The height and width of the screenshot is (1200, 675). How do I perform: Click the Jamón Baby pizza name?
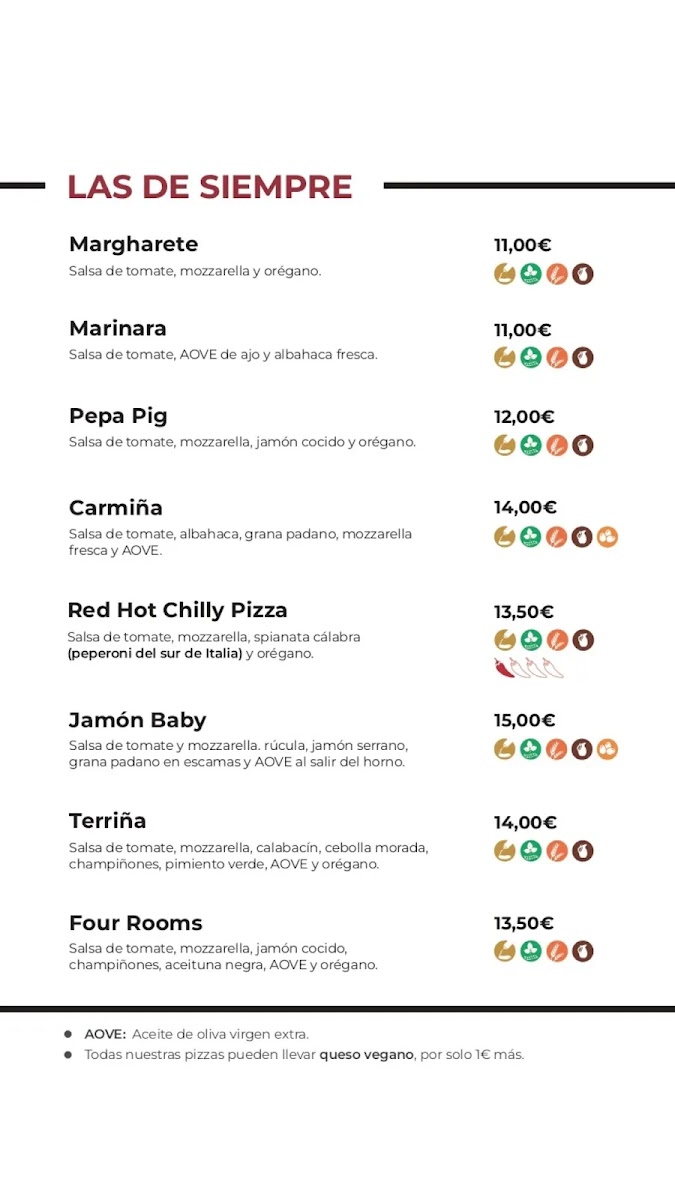pos(137,720)
